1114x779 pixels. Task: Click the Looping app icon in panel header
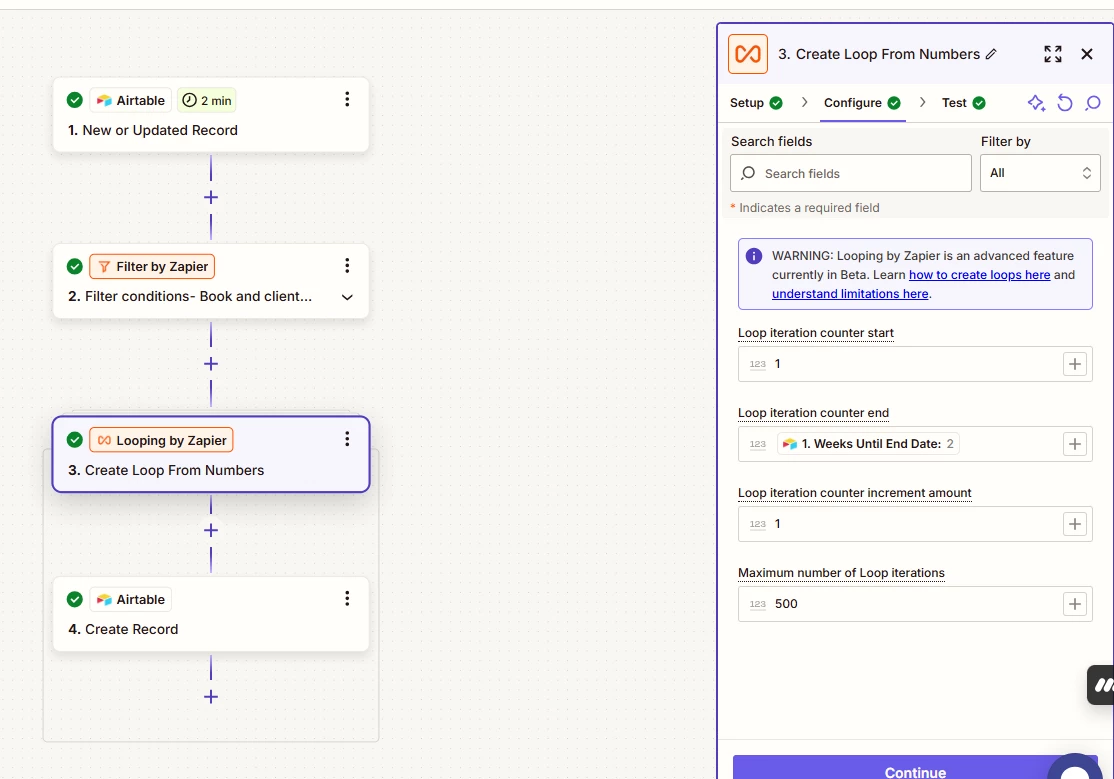click(748, 54)
